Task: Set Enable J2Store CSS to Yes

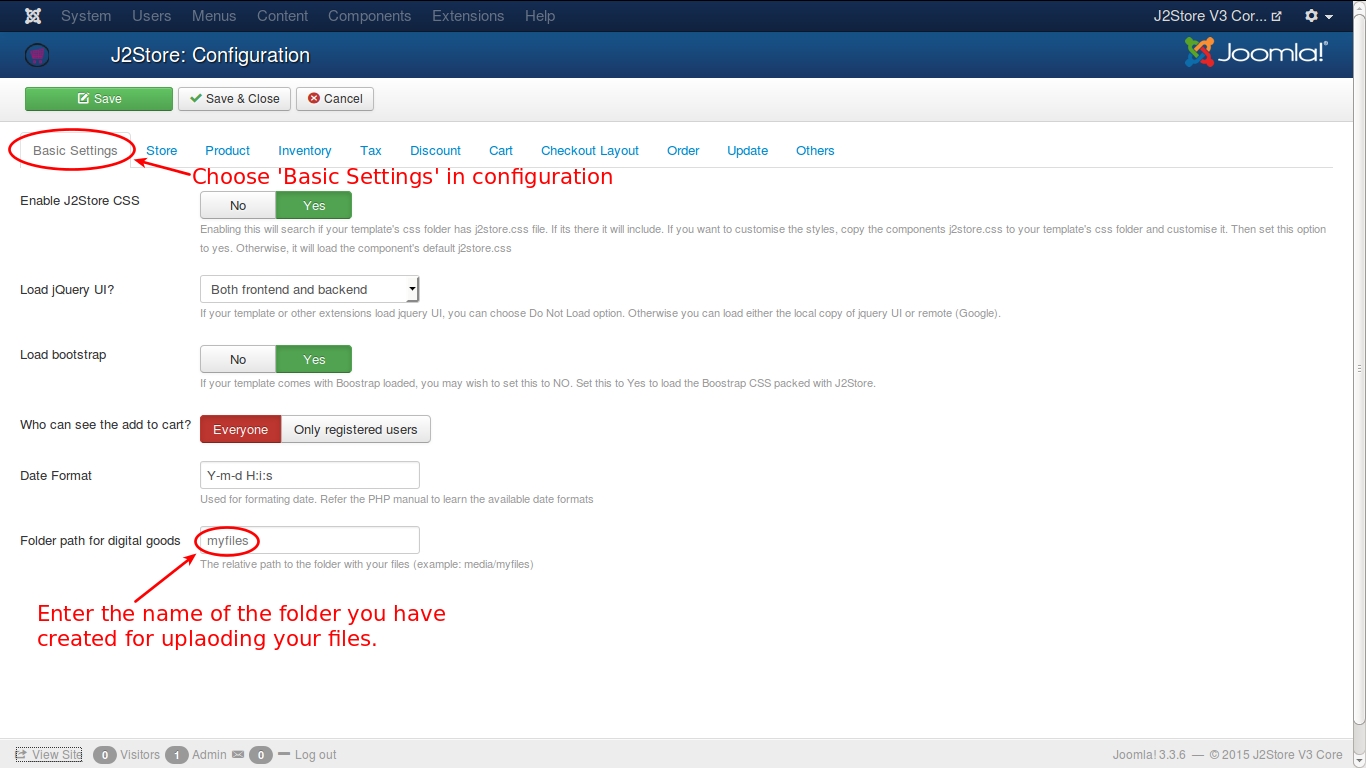Action: pyautogui.click(x=314, y=205)
